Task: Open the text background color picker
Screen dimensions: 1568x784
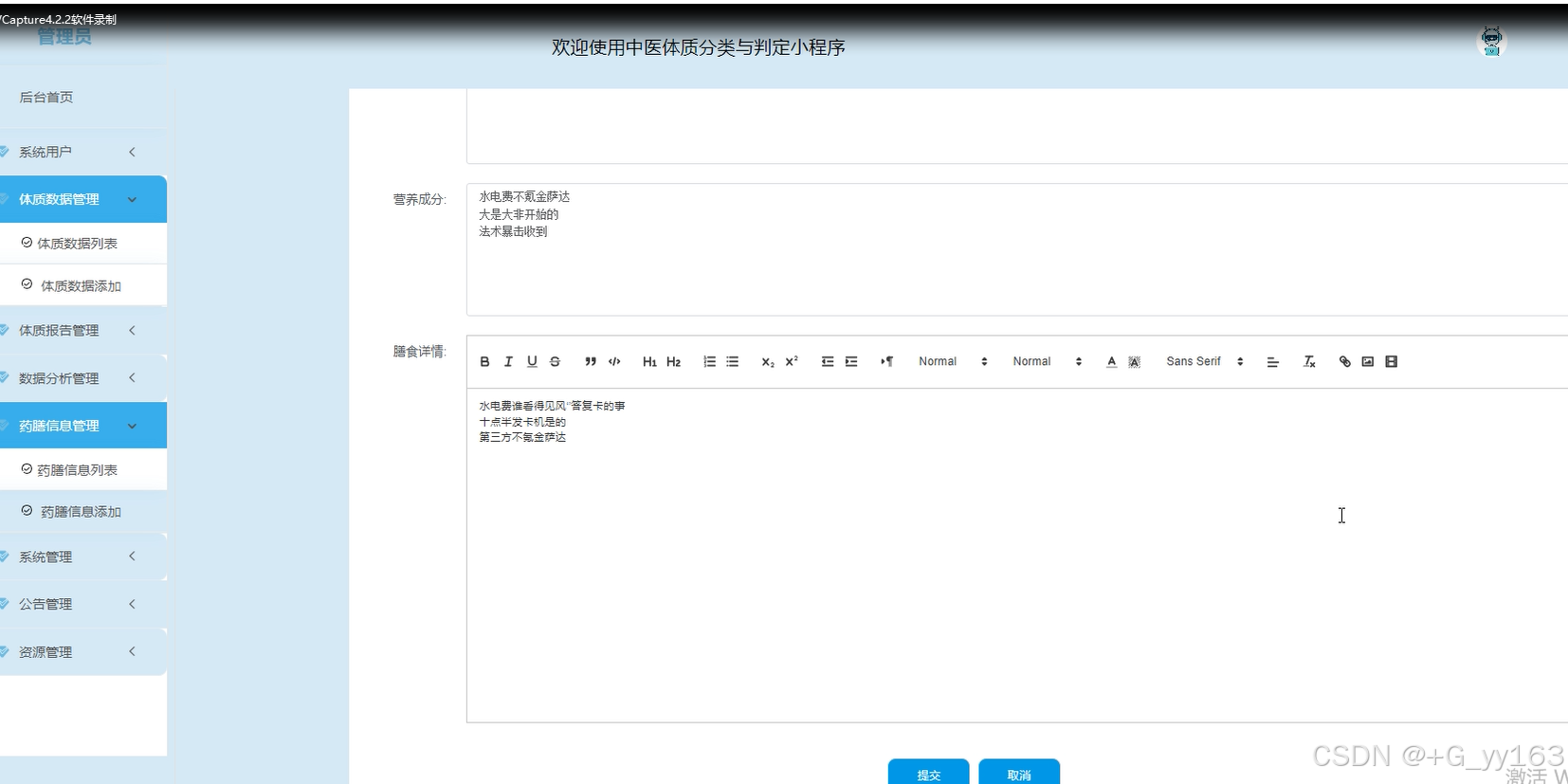Action: click(x=1135, y=361)
